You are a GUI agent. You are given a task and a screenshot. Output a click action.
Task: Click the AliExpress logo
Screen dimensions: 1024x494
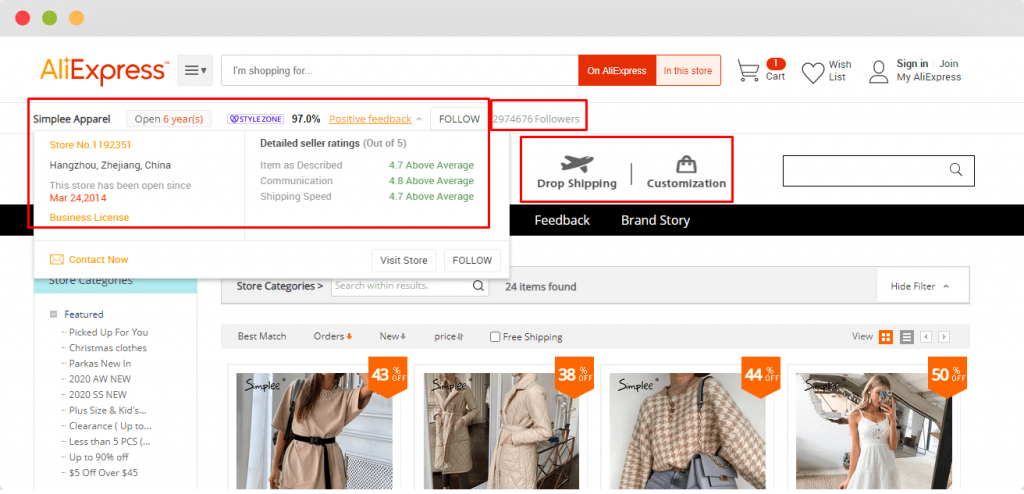[x=104, y=71]
